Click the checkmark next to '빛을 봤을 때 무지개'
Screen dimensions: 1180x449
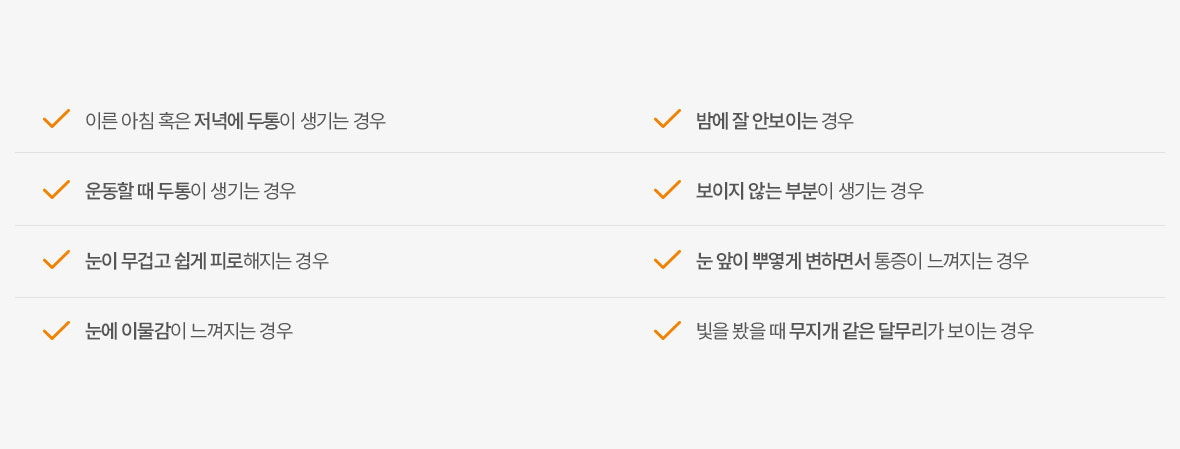[668, 330]
